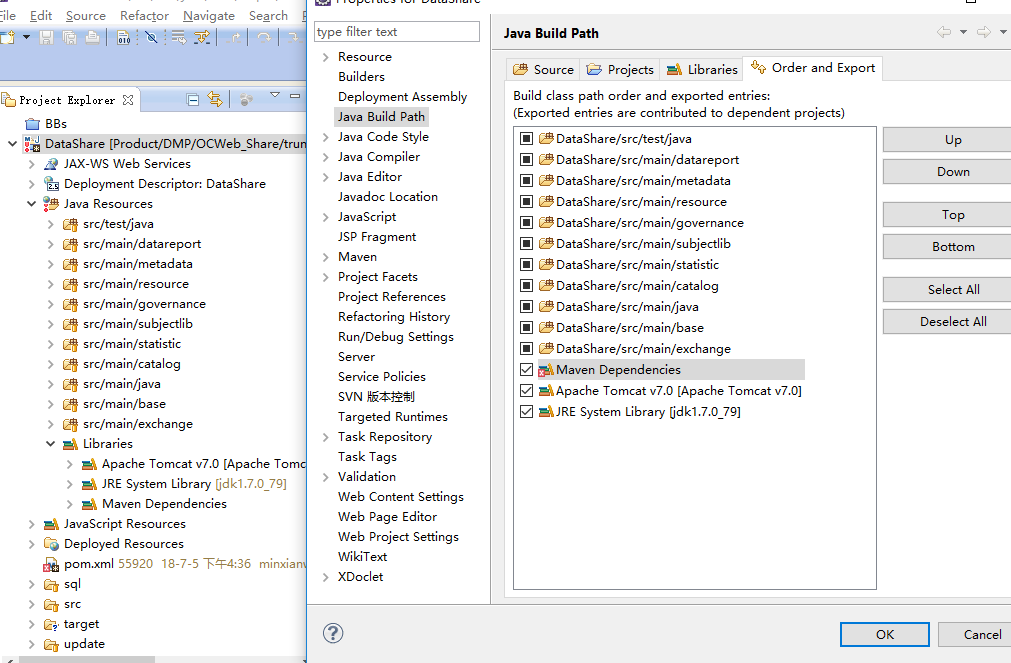The height and width of the screenshot is (663, 1011).
Task: Click the Use Step Filters toolbar icon
Action: coord(202,38)
